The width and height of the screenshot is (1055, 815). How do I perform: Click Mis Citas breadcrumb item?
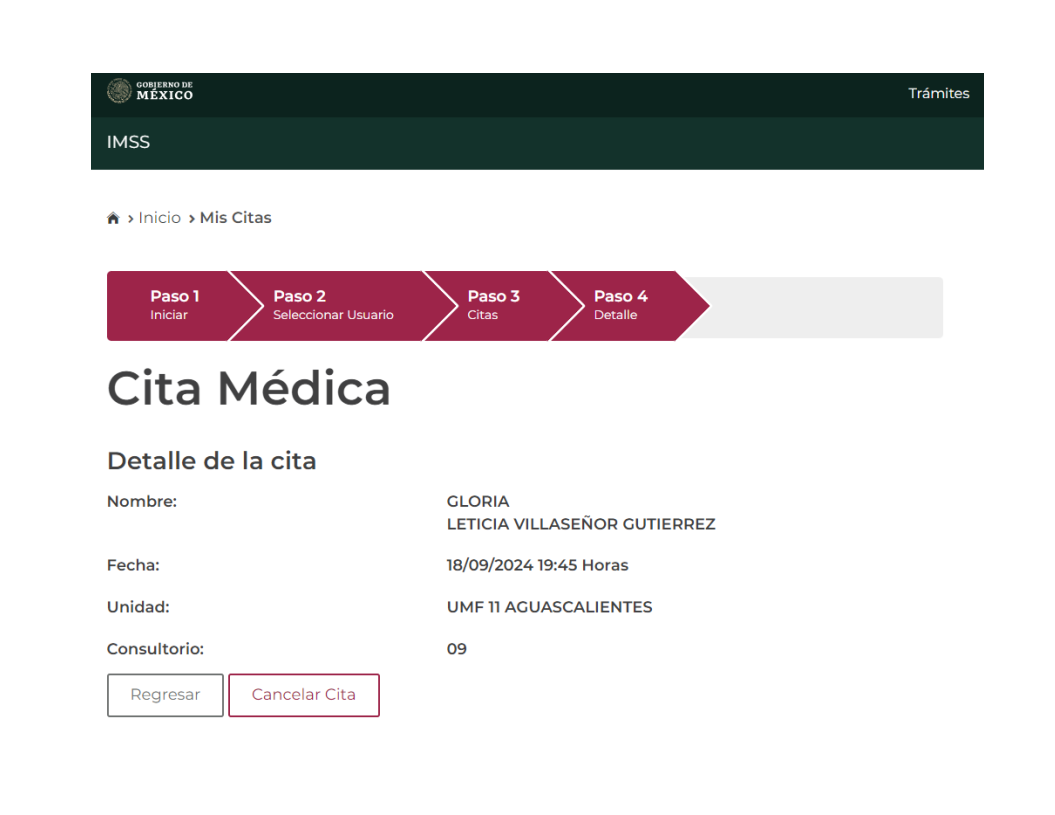click(x=235, y=218)
